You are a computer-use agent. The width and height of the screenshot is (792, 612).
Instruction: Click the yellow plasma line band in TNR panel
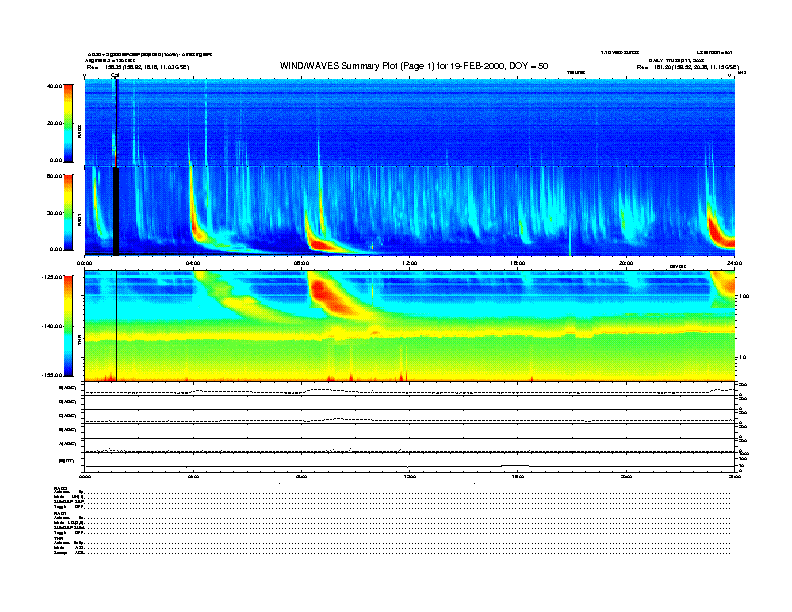coord(409,335)
